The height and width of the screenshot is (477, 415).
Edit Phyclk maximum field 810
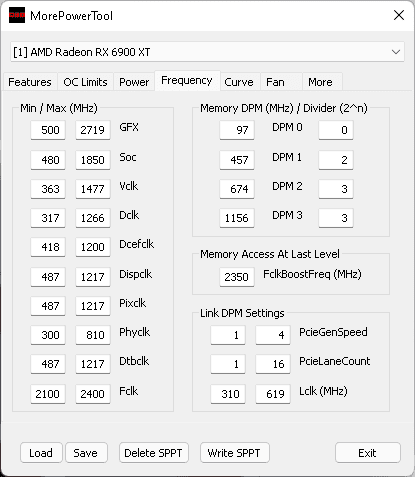(x=93, y=335)
